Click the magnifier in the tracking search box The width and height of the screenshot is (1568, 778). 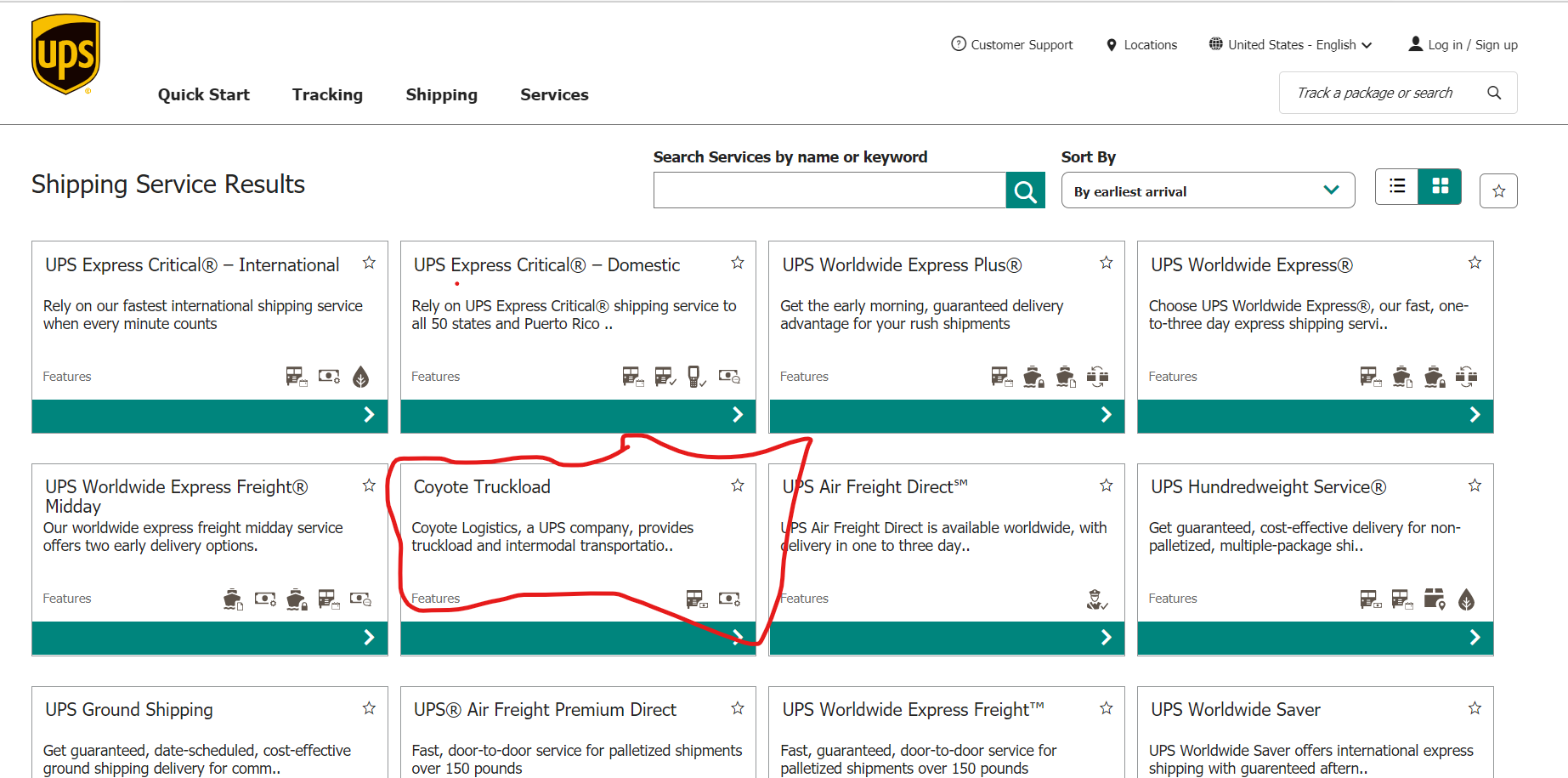pos(1494,93)
